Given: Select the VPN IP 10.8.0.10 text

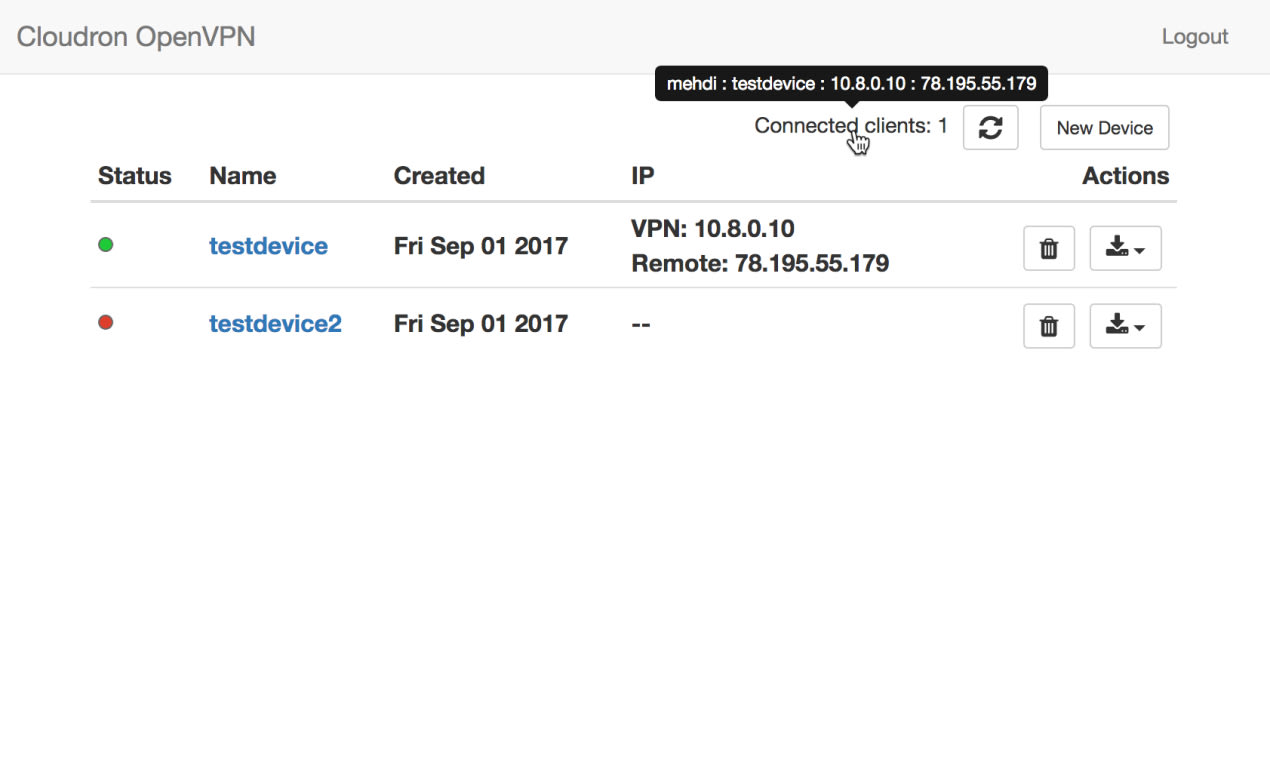Looking at the screenshot, I should 712,228.
